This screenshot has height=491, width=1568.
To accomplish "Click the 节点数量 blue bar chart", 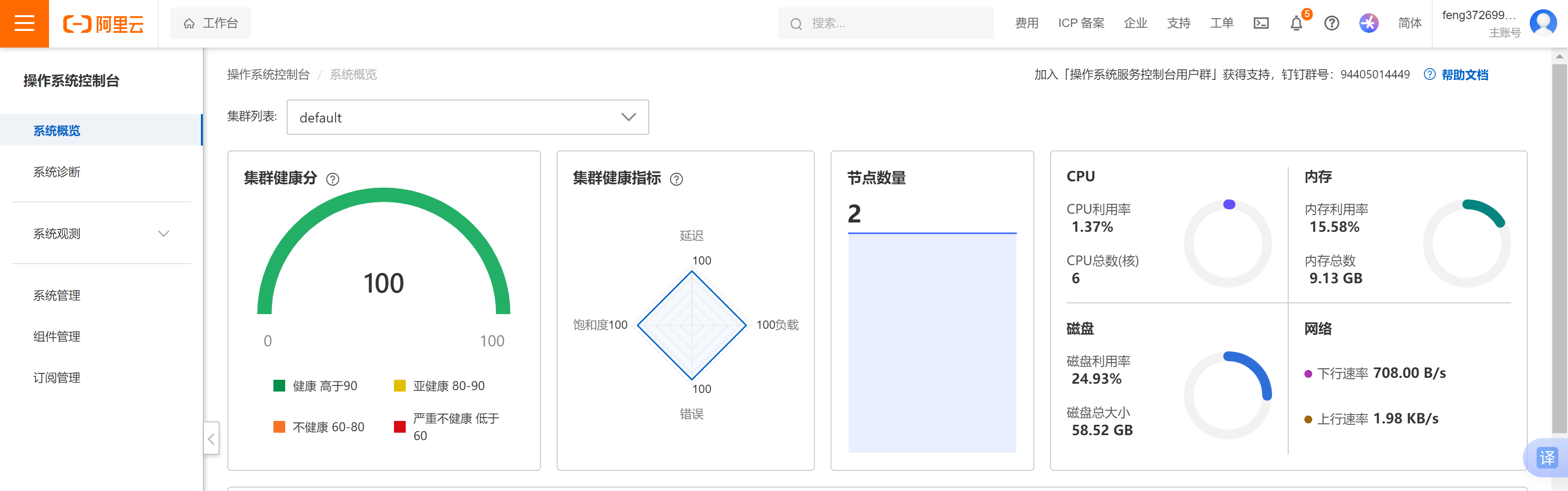I will [932, 343].
